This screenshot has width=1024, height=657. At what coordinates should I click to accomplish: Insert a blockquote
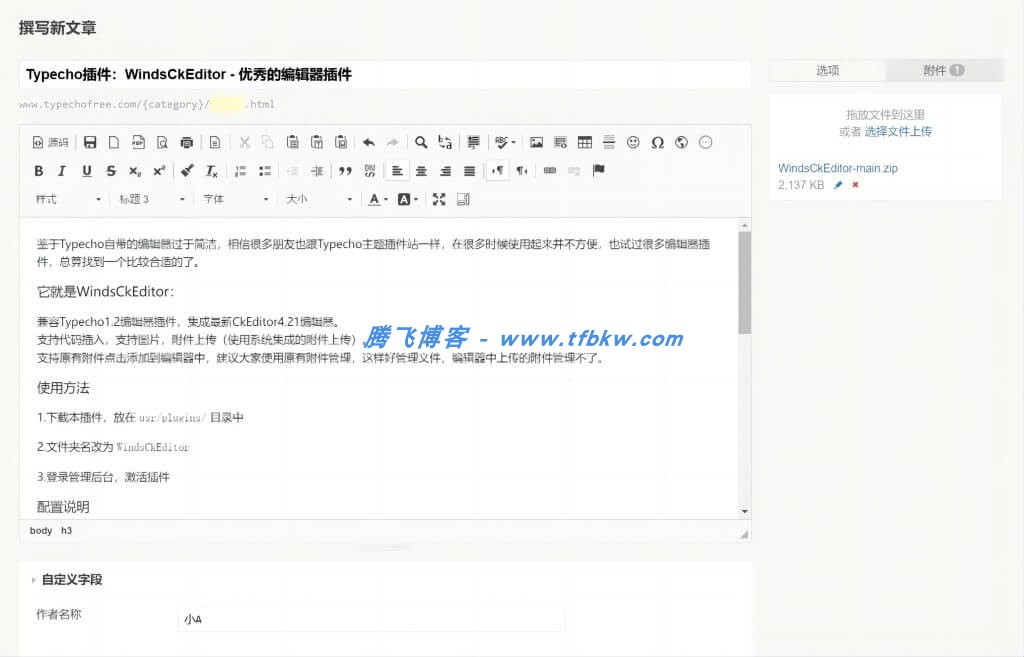344,170
